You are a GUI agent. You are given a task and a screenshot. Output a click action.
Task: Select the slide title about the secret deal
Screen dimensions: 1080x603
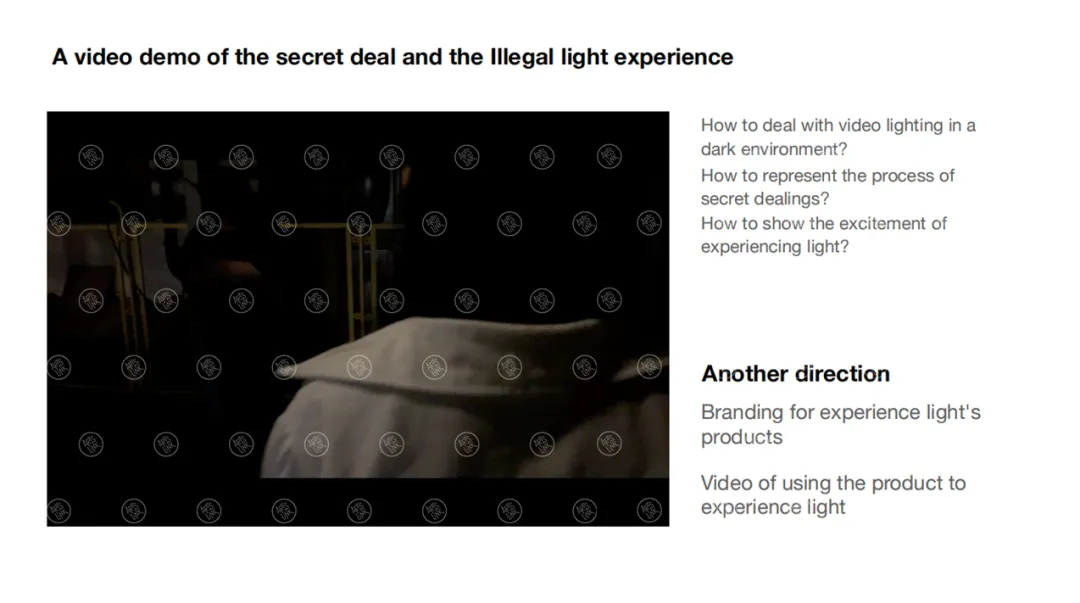point(393,57)
